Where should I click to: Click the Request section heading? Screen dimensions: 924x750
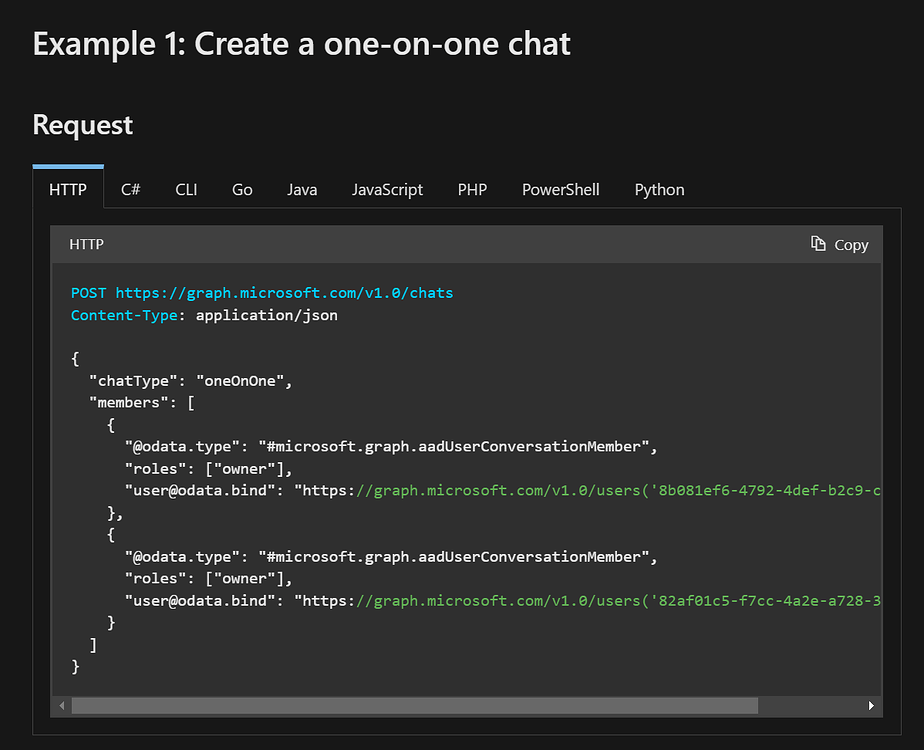(x=82, y=126)
